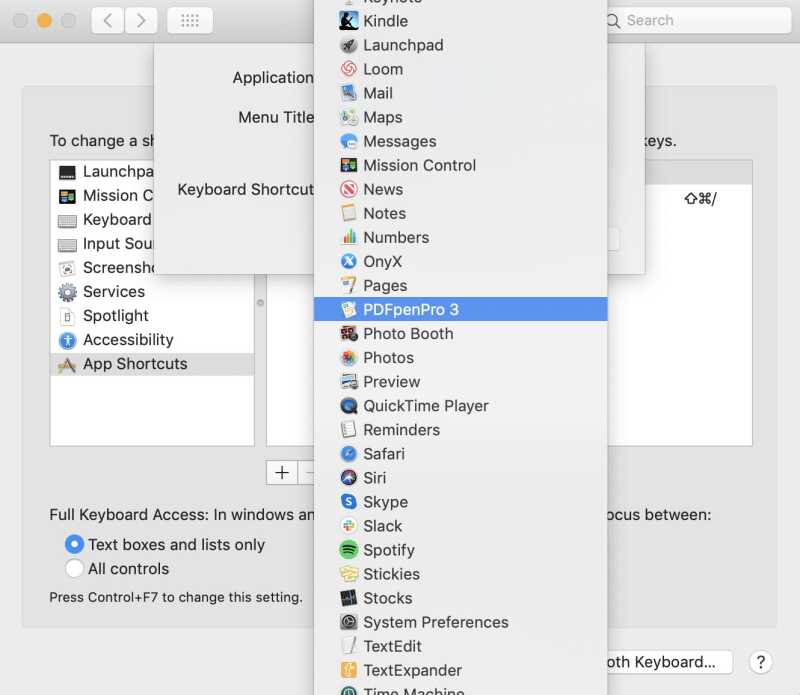
Task: Click the Slack app icon
Action: click(x=348, y=526)
